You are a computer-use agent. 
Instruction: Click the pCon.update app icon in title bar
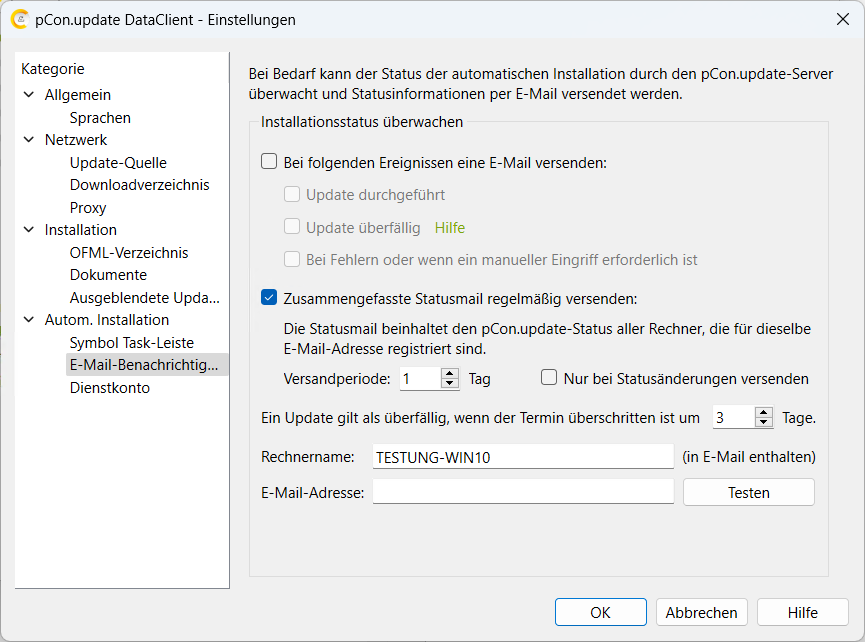19,20
